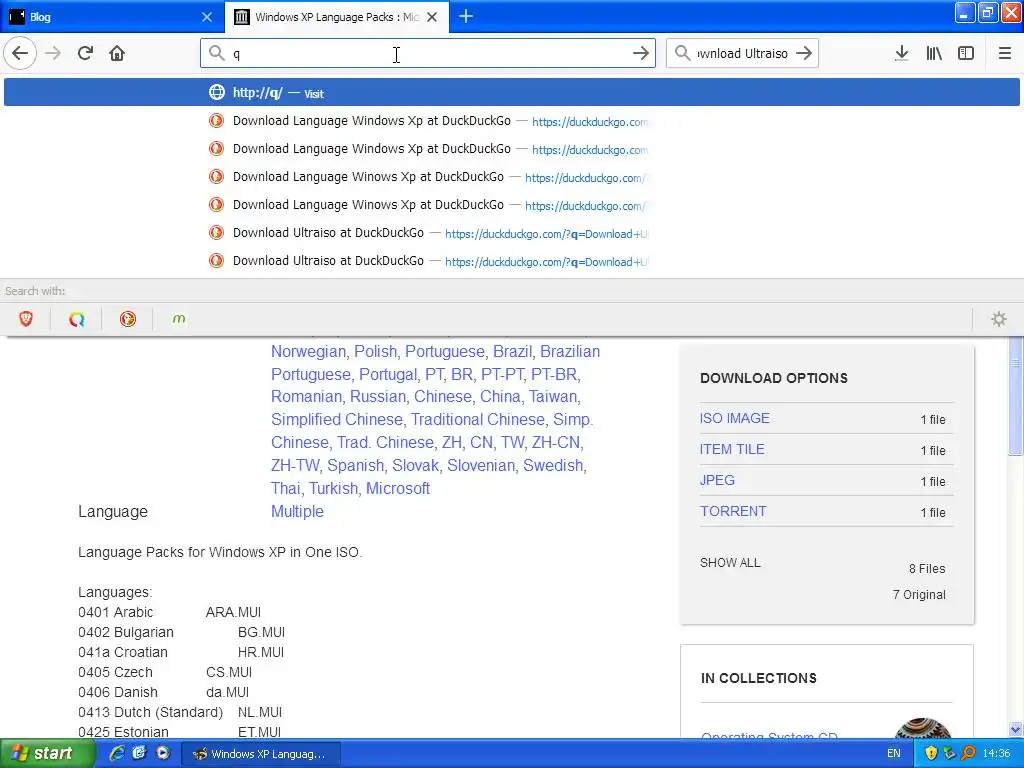Click the page vertical scrollbar thumb
The width and height of the screenshot is (1024, 768).
tap(1015, 398)
